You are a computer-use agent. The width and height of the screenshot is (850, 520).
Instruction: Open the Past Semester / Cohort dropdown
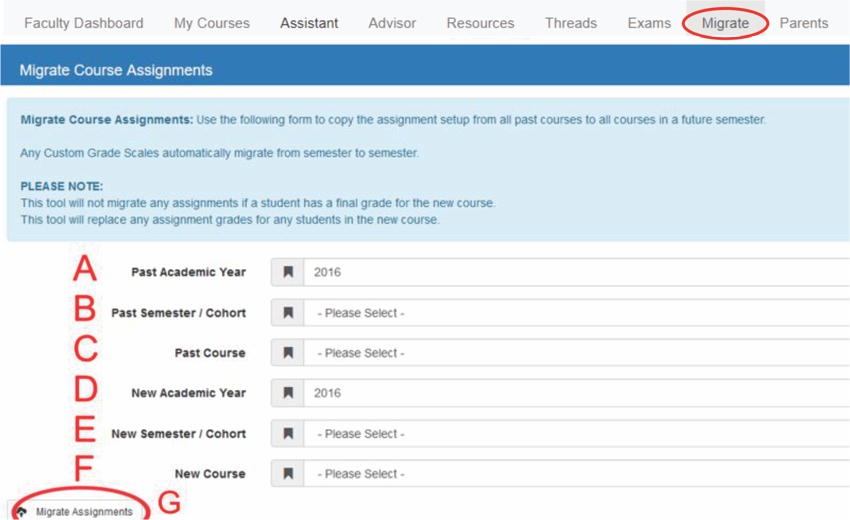tap(577, 313)
